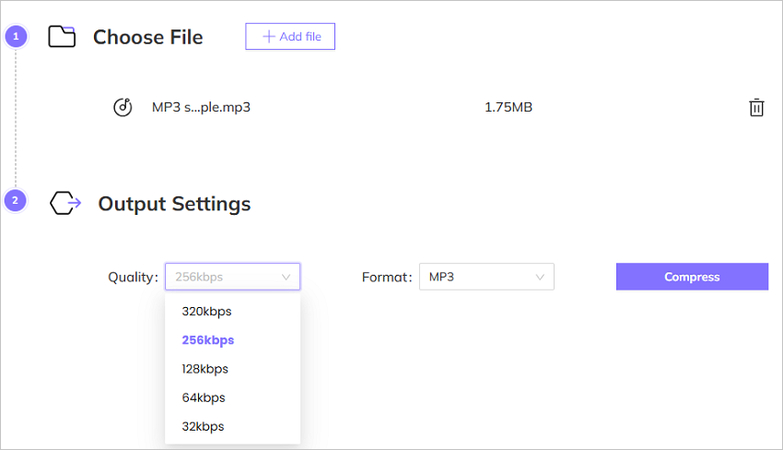Click the Output Settings heading
The width and height of the screenshot is (783, 450).
click(x=174, y=204)
